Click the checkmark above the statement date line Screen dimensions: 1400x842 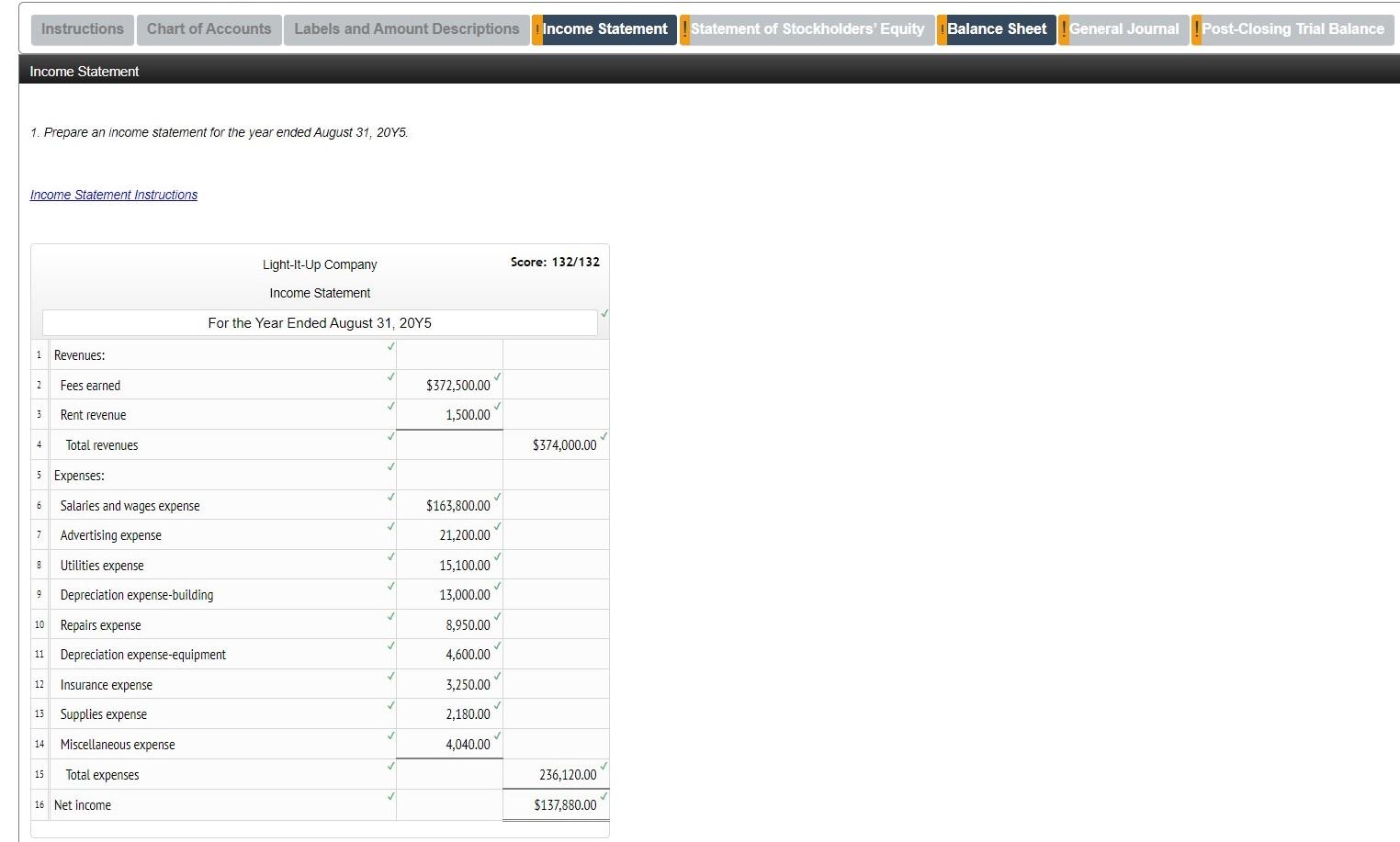coord(604,312)
